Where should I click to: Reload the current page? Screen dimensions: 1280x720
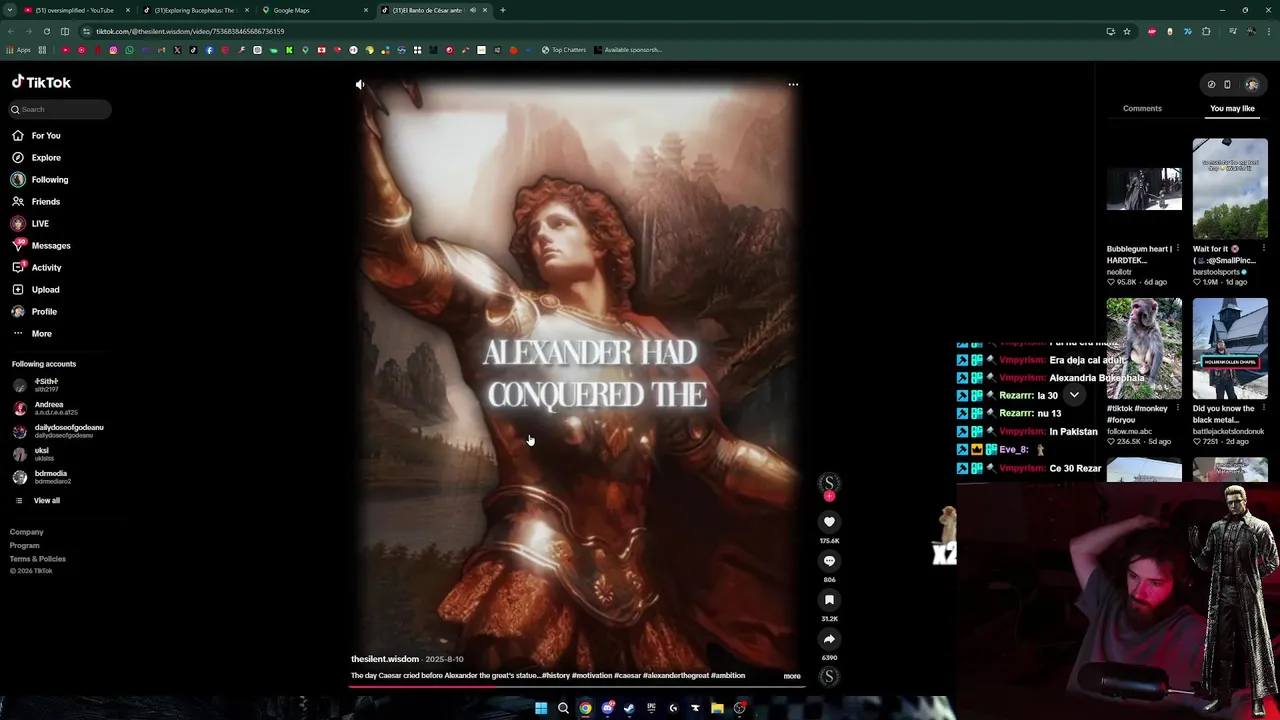pos(46,32)
